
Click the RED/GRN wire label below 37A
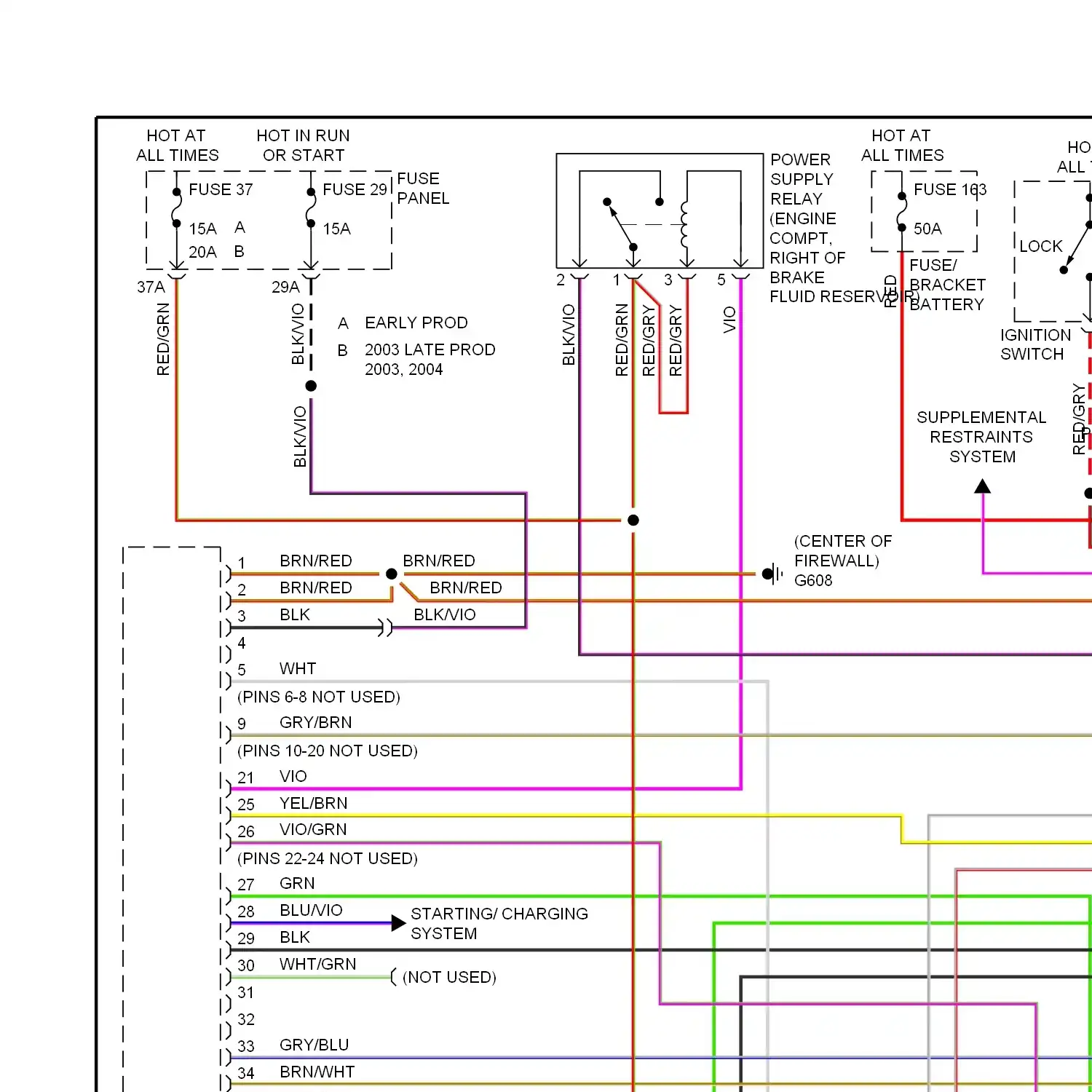click(x=163, y=339)
